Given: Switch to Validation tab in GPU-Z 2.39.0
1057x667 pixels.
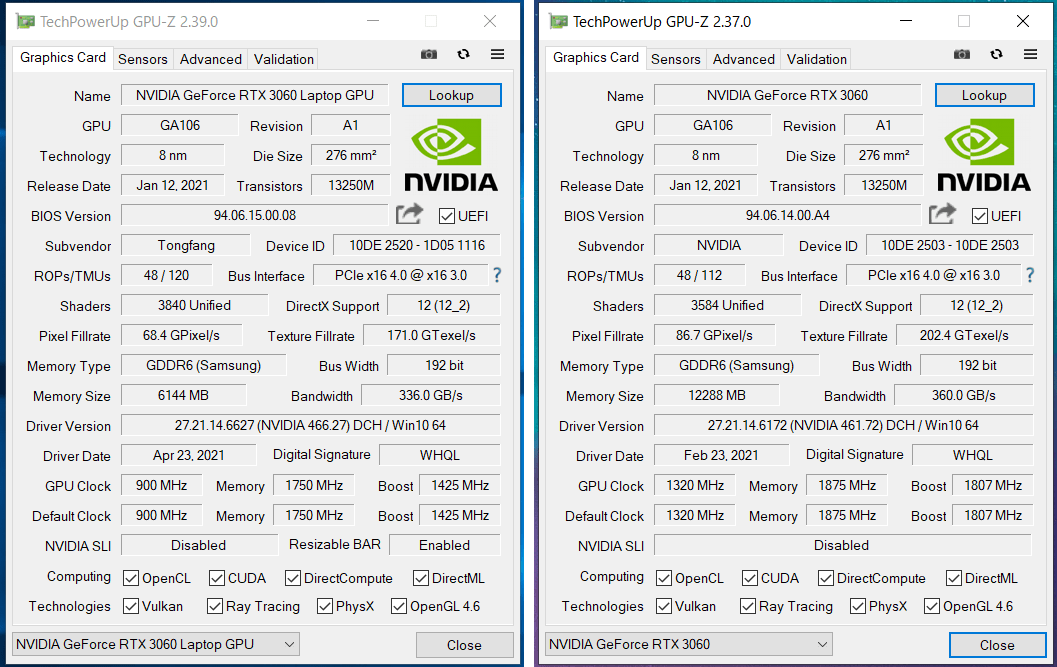Looking at the screenshot, I should (284, 59).
